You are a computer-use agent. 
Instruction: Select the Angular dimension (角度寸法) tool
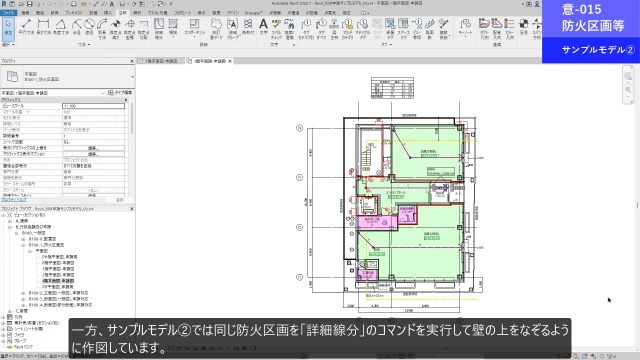(61, 27)
